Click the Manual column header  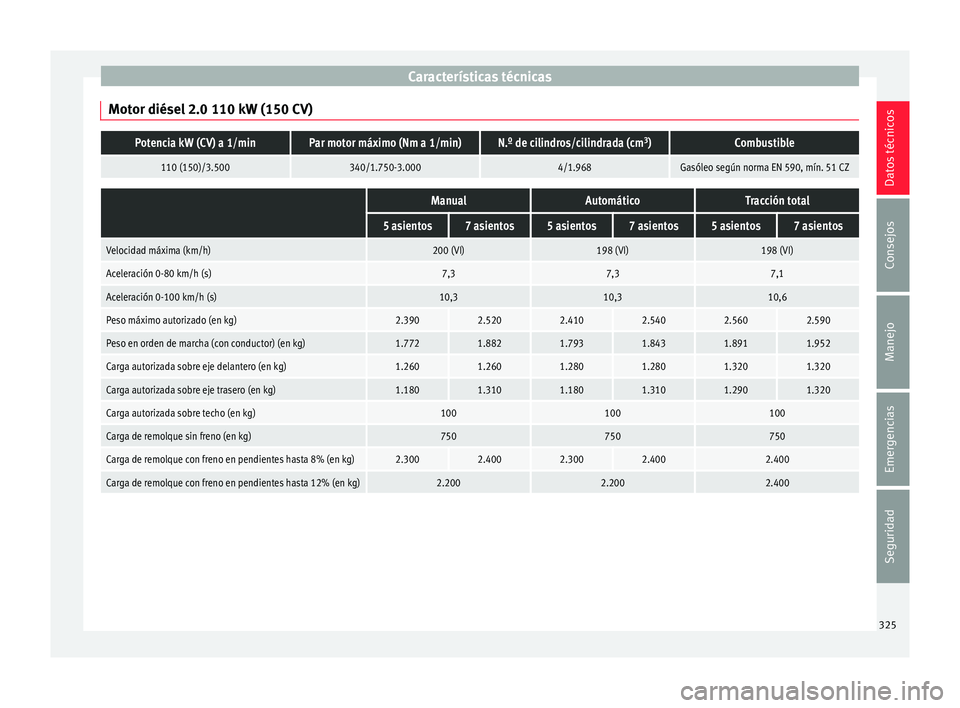tap(448, 200)
